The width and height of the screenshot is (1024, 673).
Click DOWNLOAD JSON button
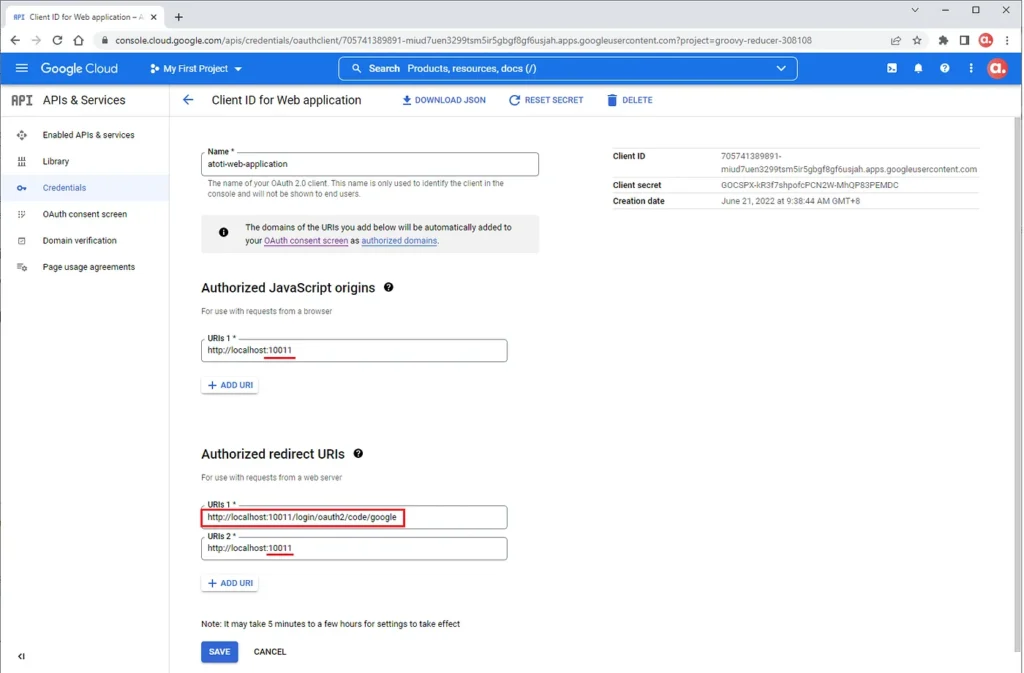pyautogui.click(x=443, y=100)
